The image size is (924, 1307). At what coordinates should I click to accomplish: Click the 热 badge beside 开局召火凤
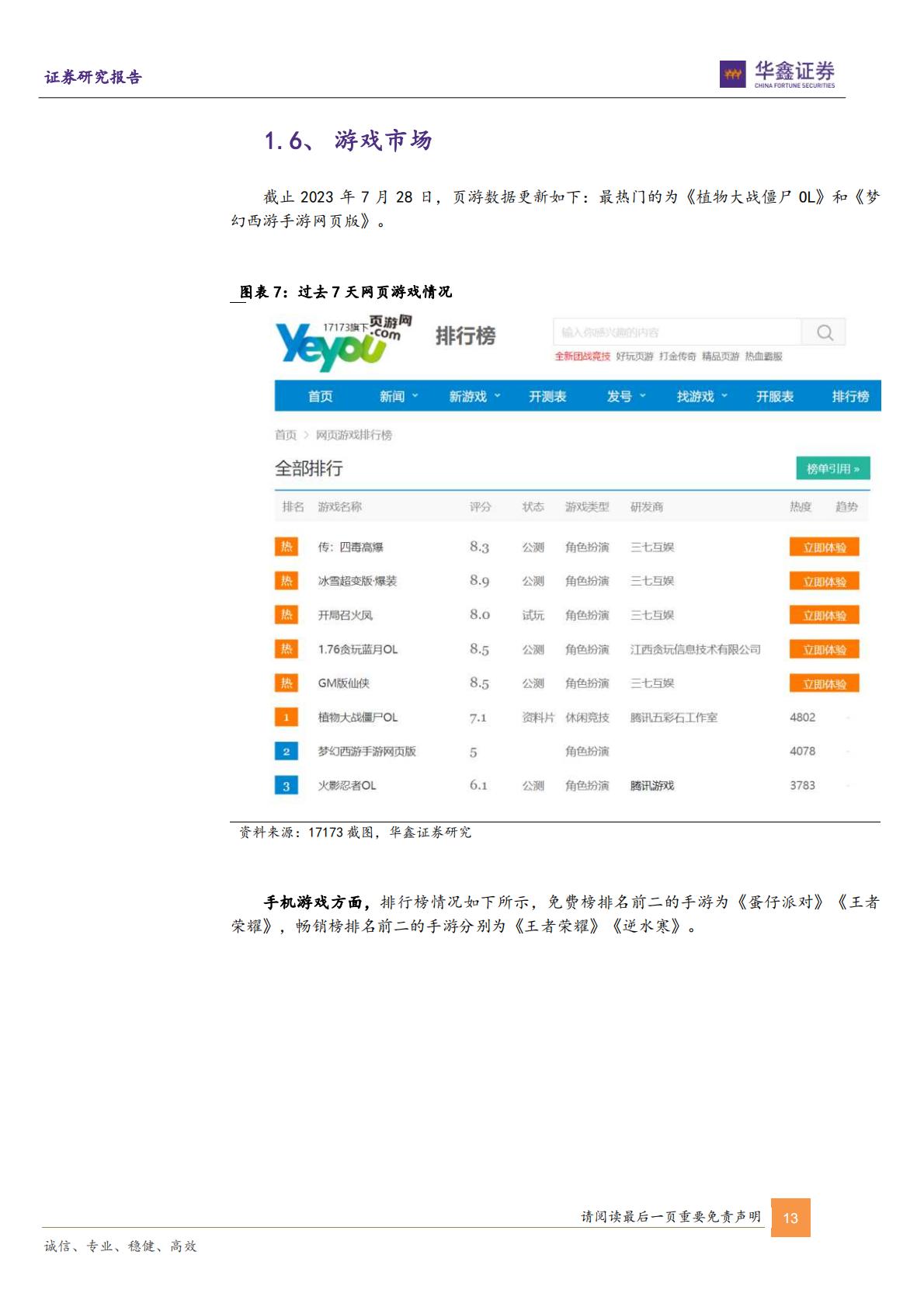pos(287,615)
